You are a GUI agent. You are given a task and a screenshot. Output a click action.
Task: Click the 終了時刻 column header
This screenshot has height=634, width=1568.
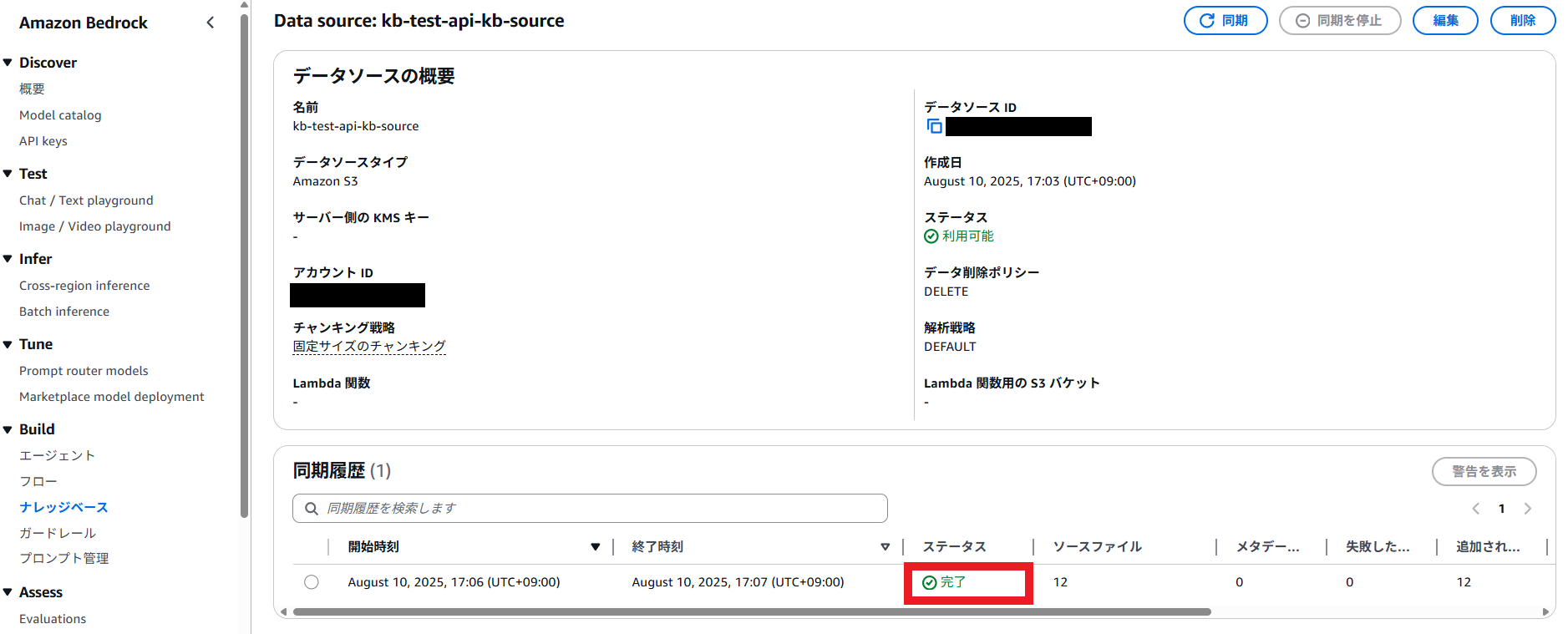[x=657, y=547]
